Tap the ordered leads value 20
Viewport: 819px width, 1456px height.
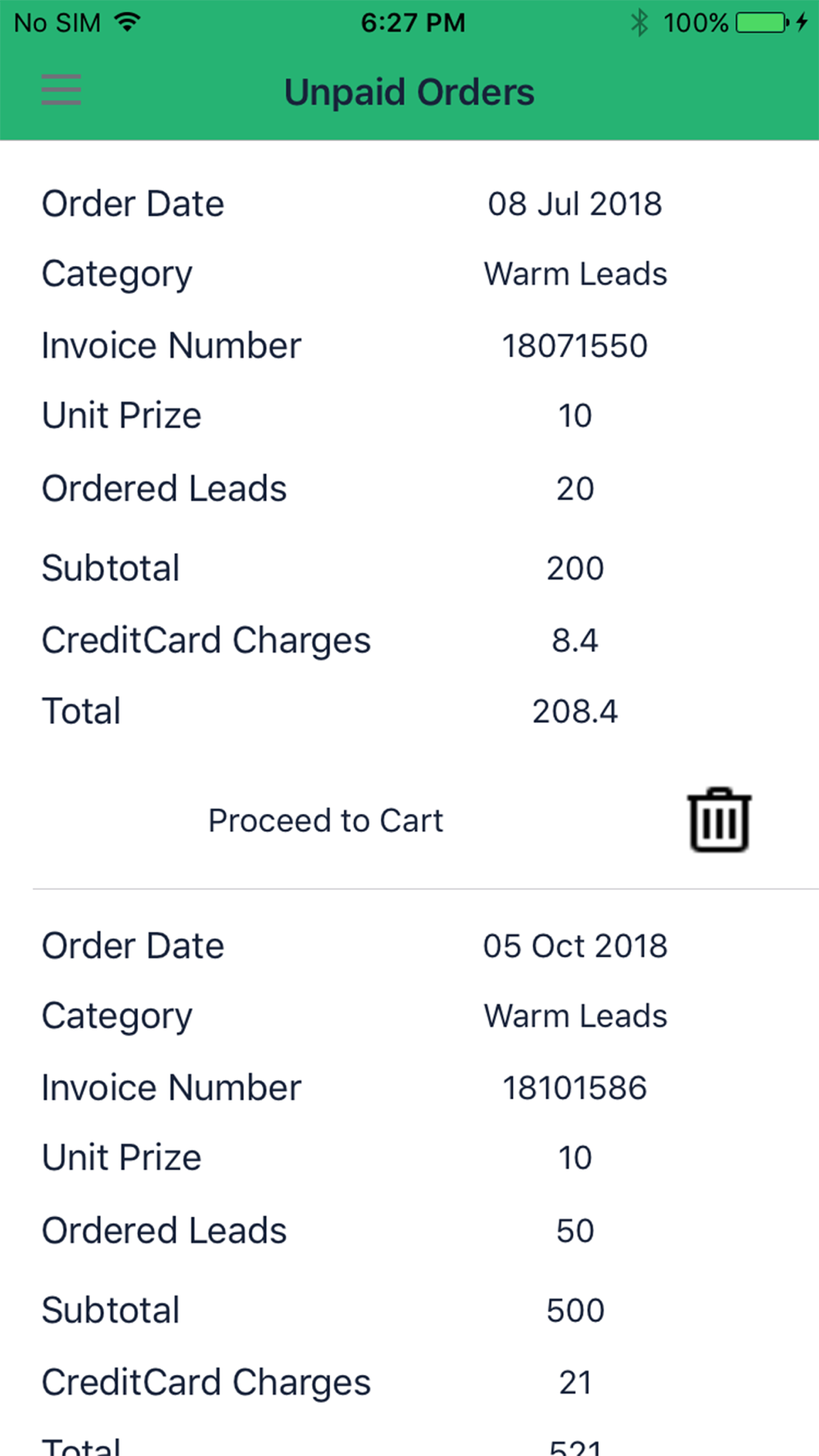coord(575,488)
